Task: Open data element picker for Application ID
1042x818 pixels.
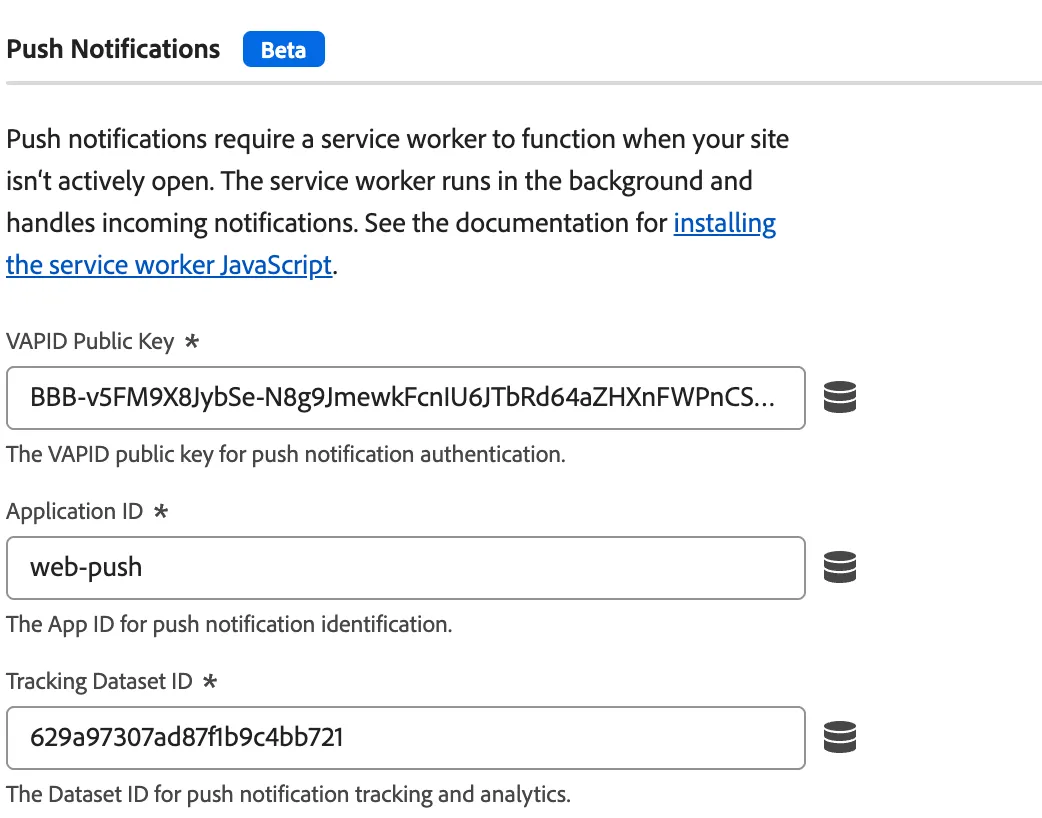Action: [839, 567]
